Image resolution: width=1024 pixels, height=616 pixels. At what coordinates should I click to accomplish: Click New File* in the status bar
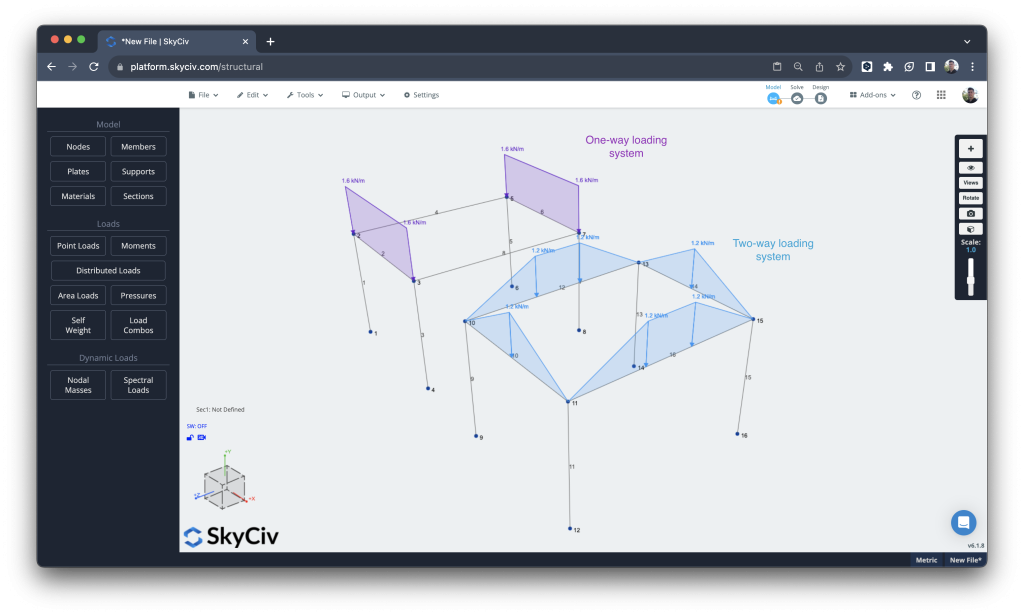(x=965, y=560)
